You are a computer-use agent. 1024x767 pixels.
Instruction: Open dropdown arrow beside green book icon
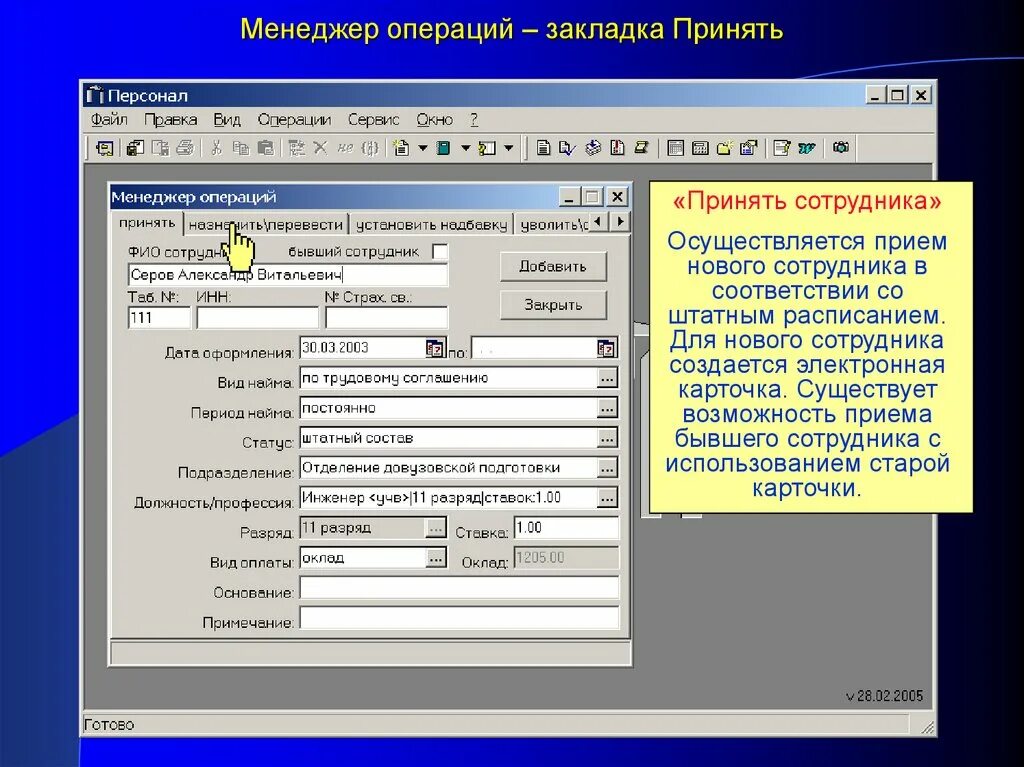(x=466, y=148)
